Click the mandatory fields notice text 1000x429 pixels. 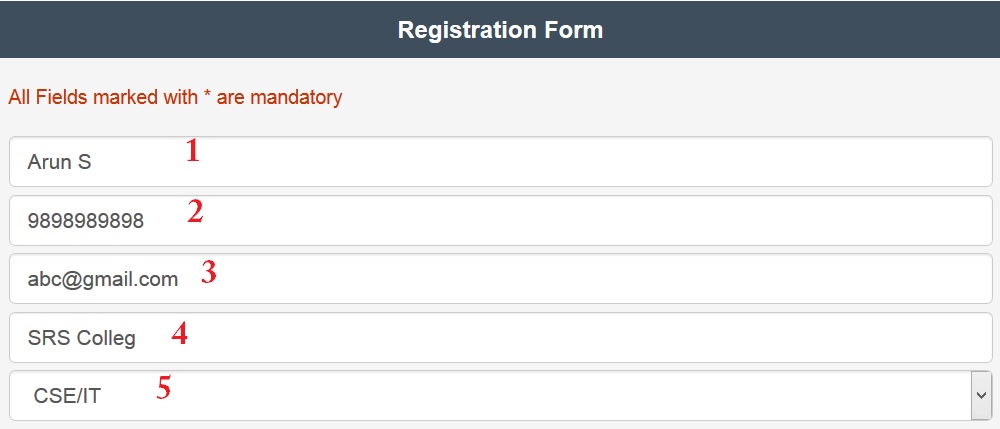175,97
